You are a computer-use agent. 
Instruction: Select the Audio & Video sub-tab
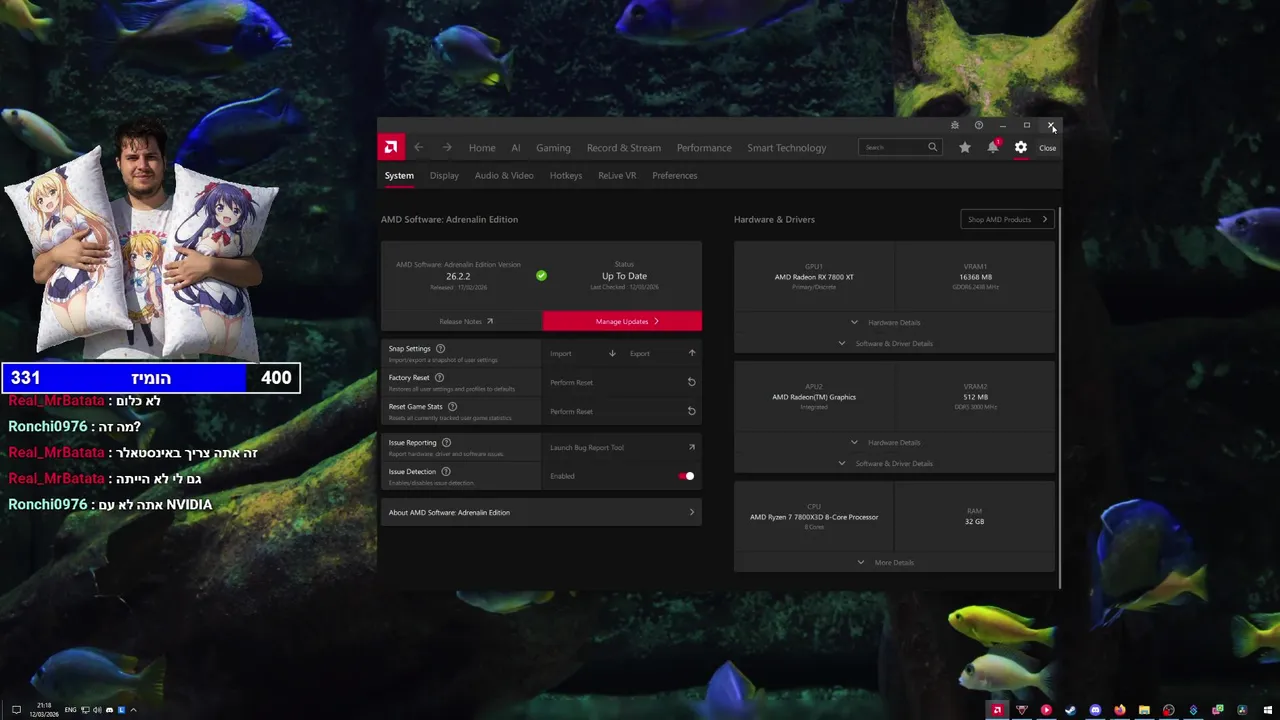[504, 175]
